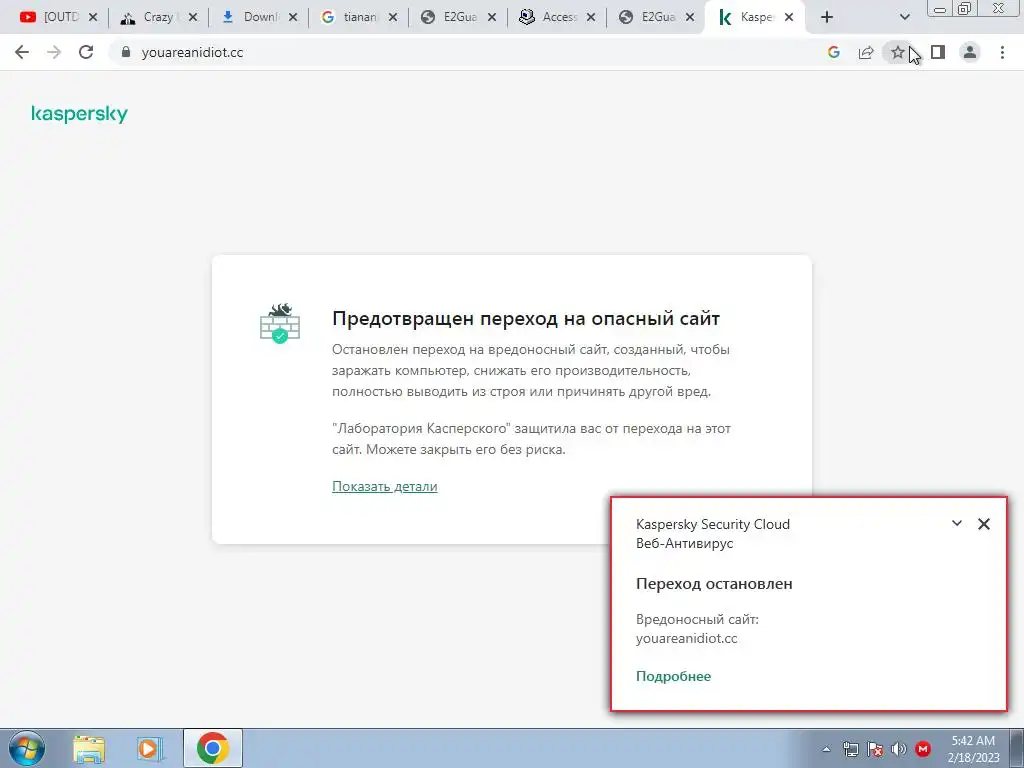Screen dimensions: 1024x768
Task: Open the Action Center flag icon
Action: [874, 749]
